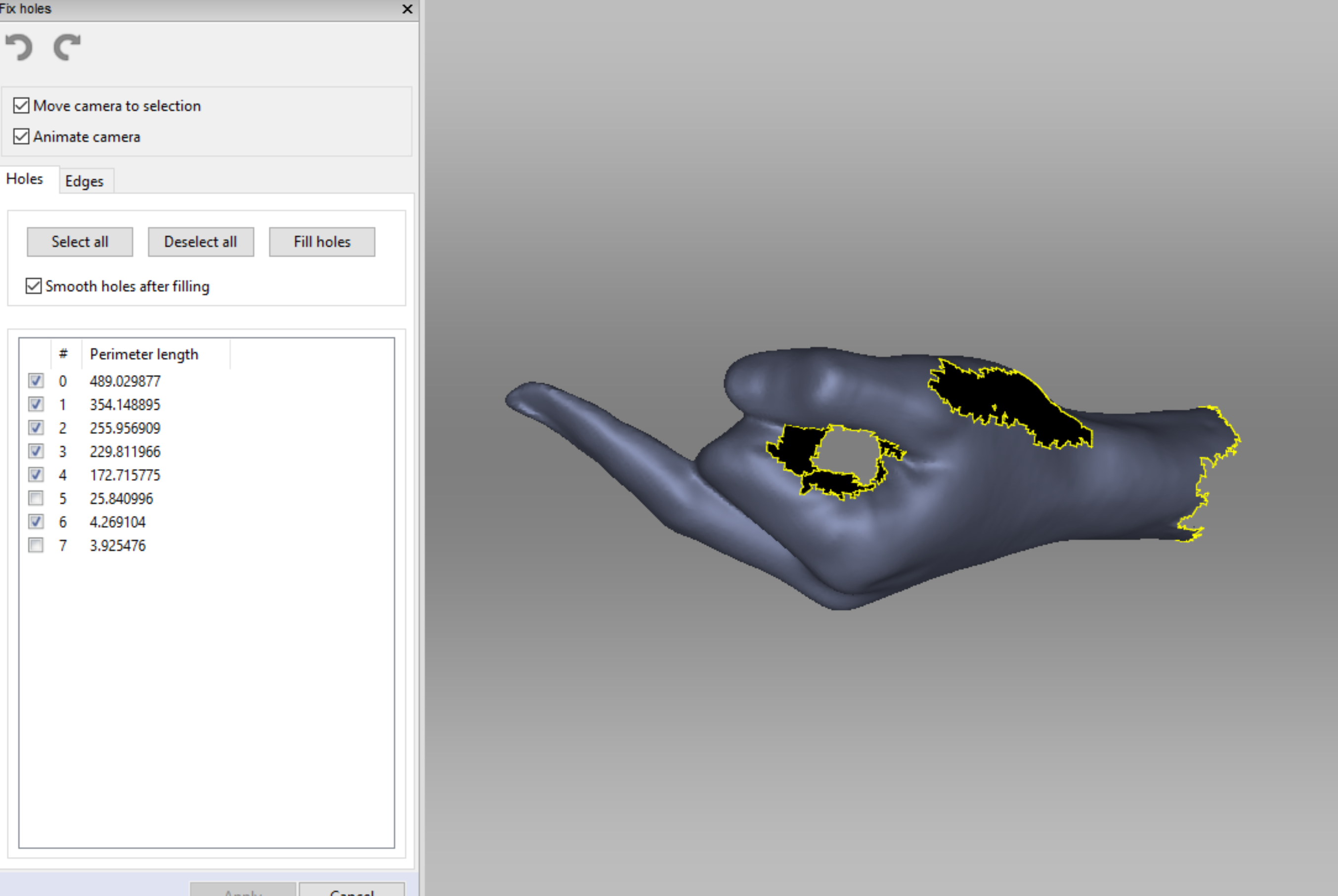
Task: Enable the checkbox for hole 7
Action: pyautogui.click(x=36, y=545)
